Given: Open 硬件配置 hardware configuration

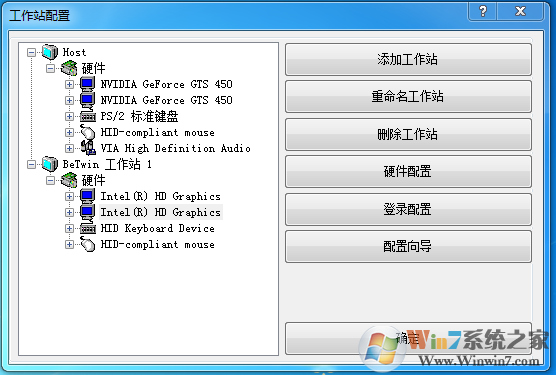Looking at the screenshot, I should [x=408, y=172].
